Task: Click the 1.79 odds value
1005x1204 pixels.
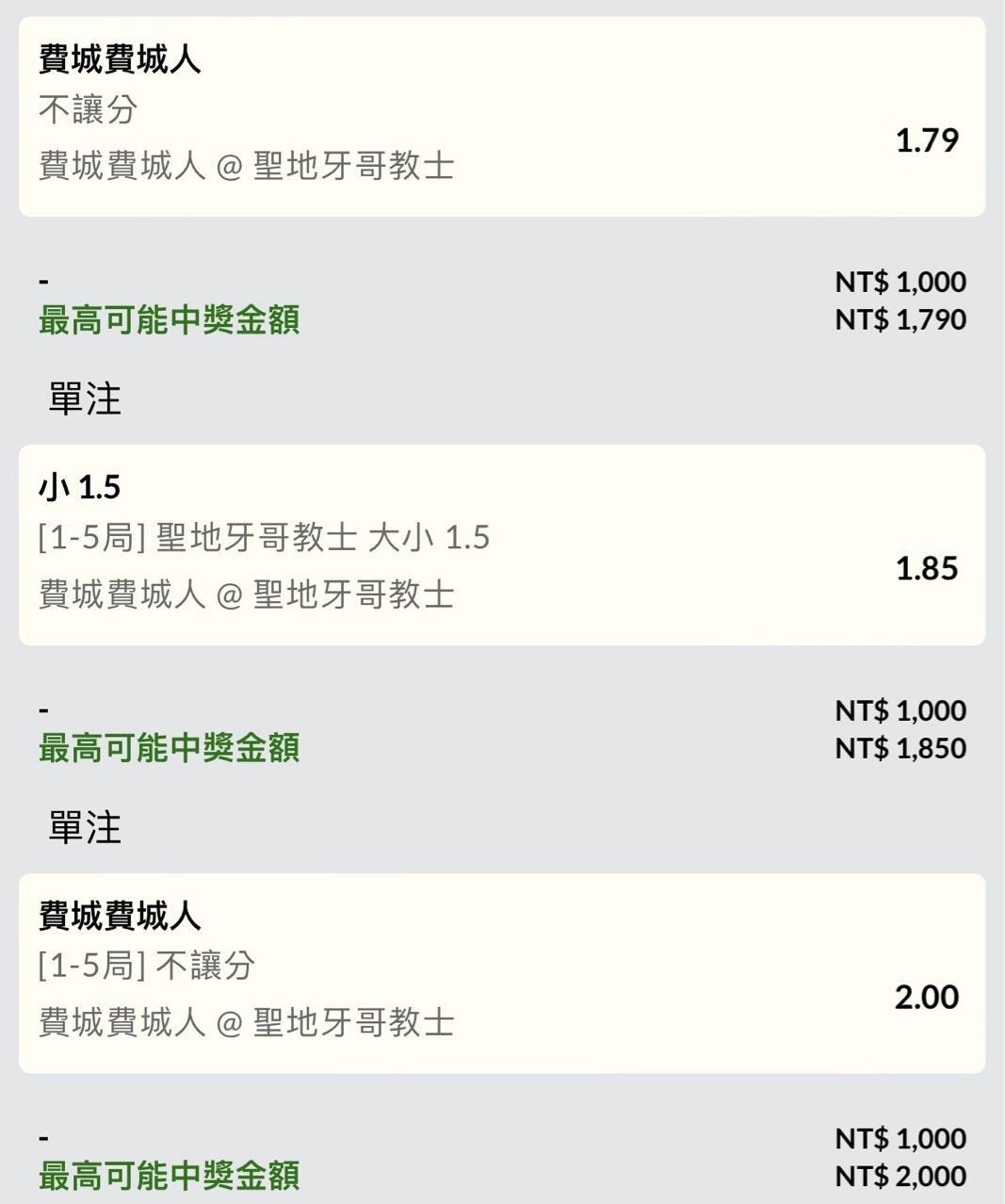Action: [x=927, y=140]
